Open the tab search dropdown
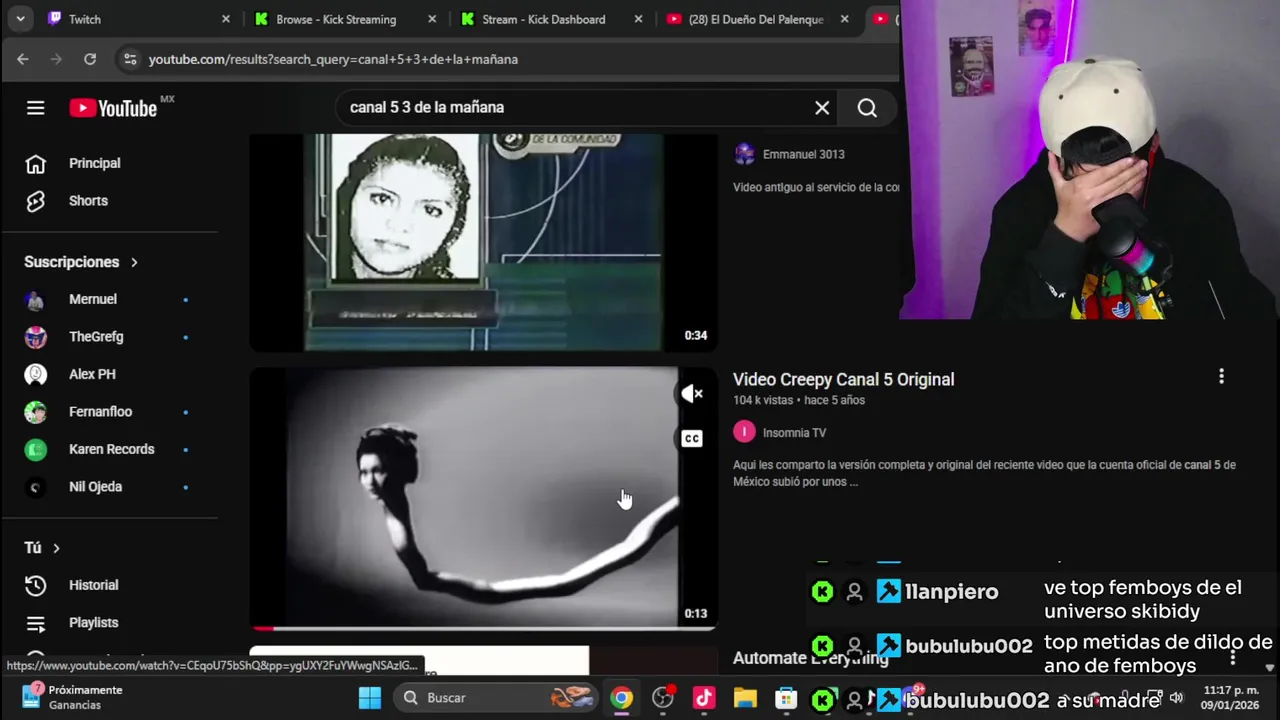This screenshot has width=1280, height=720. [x=20, y=19]
